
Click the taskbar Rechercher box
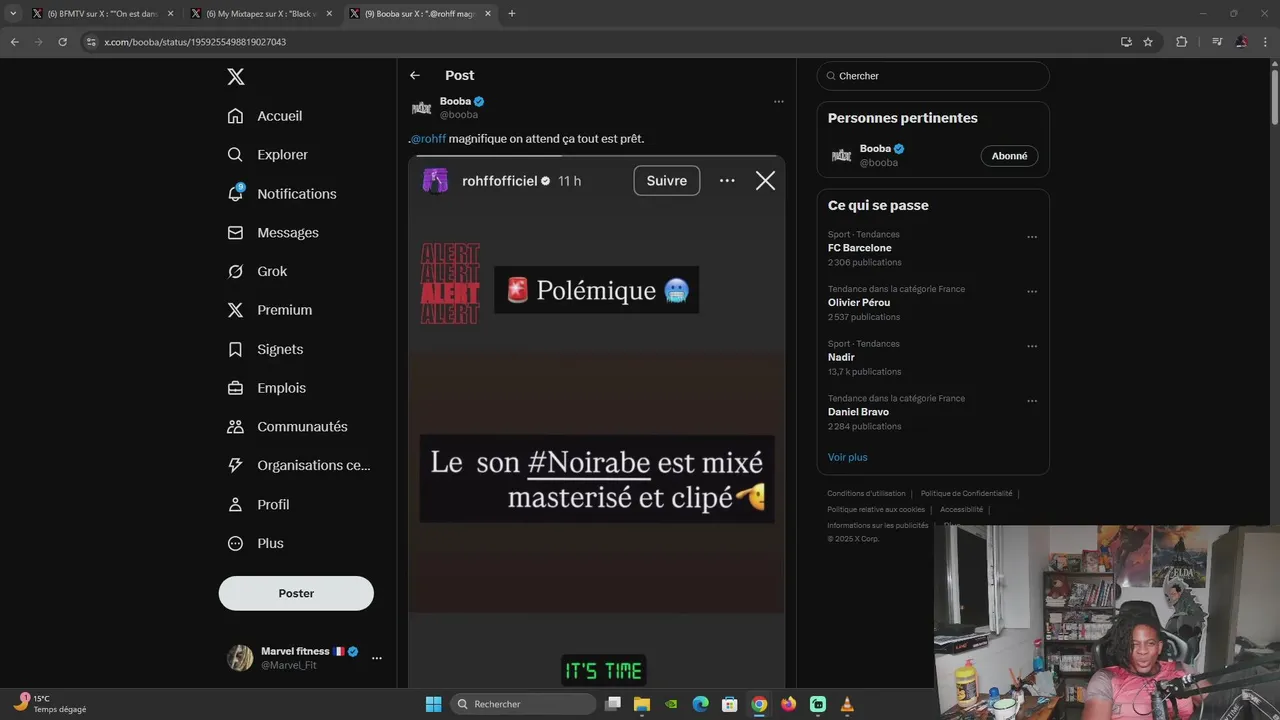point(524,704)
